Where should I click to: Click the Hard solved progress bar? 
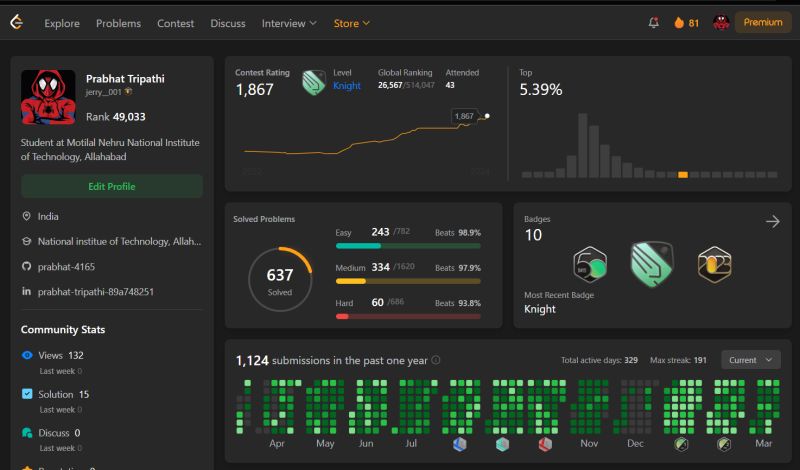pos(408,316)
